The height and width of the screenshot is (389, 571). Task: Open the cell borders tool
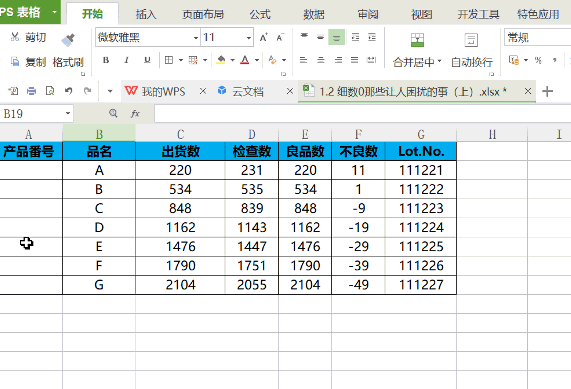pos(169,60)
